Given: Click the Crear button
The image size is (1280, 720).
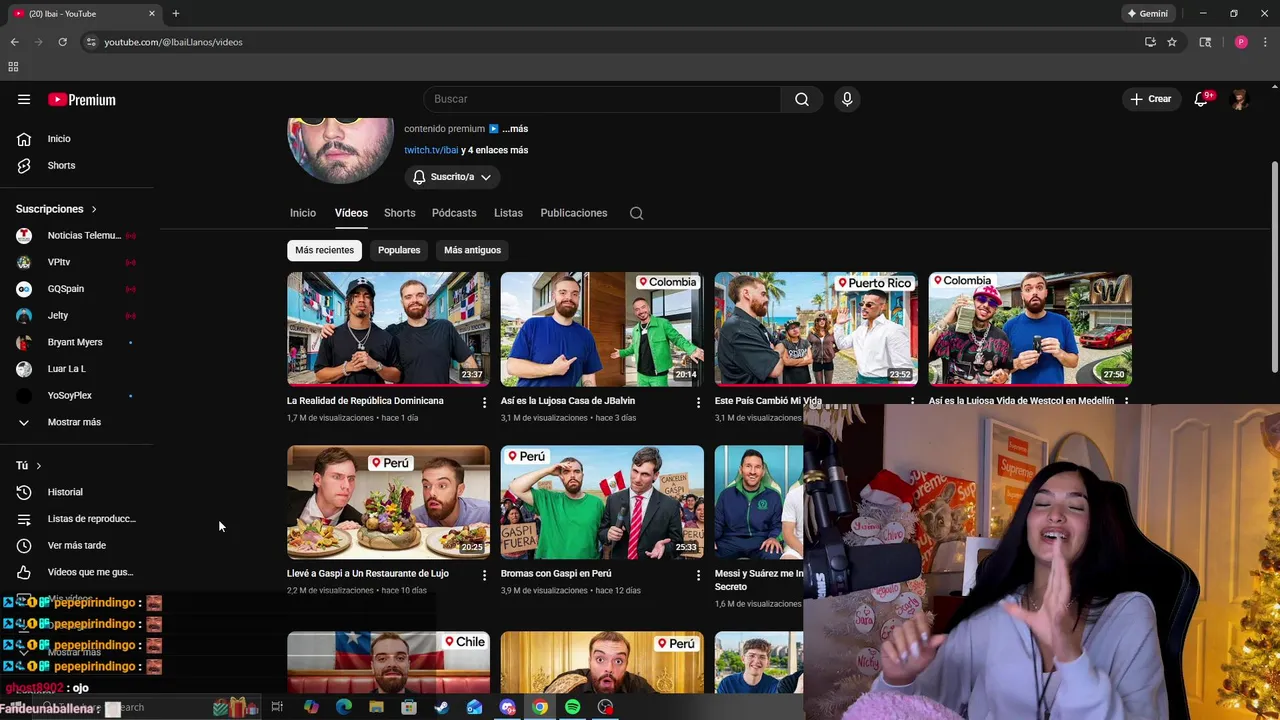Looking at the screenshot, I should coord(1151,99).
